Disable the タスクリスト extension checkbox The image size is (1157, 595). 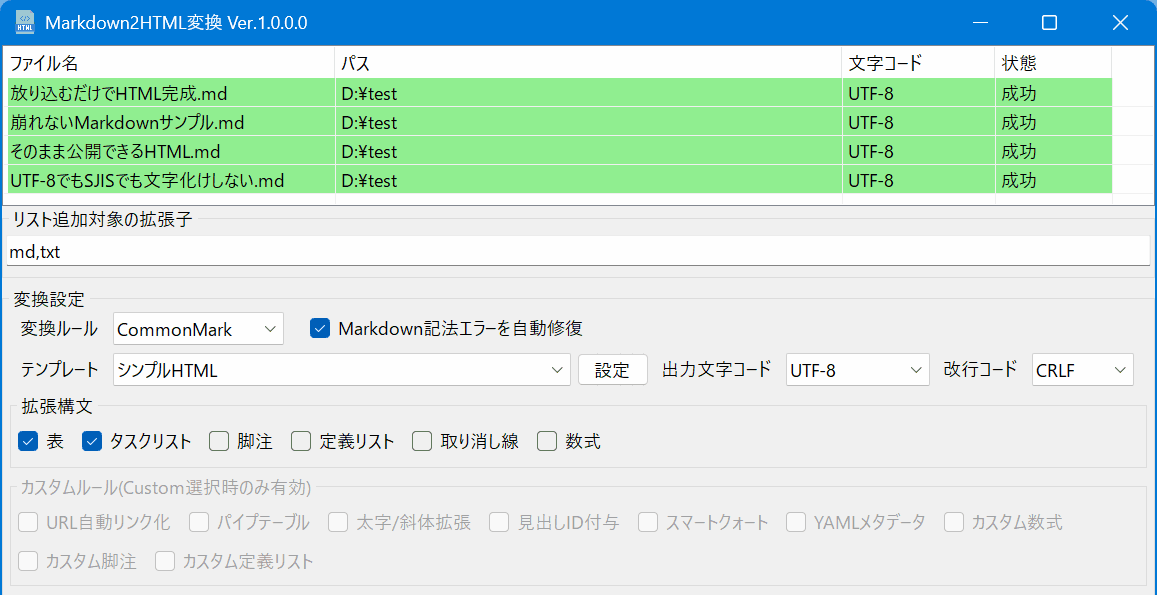(x=91, y=440)
